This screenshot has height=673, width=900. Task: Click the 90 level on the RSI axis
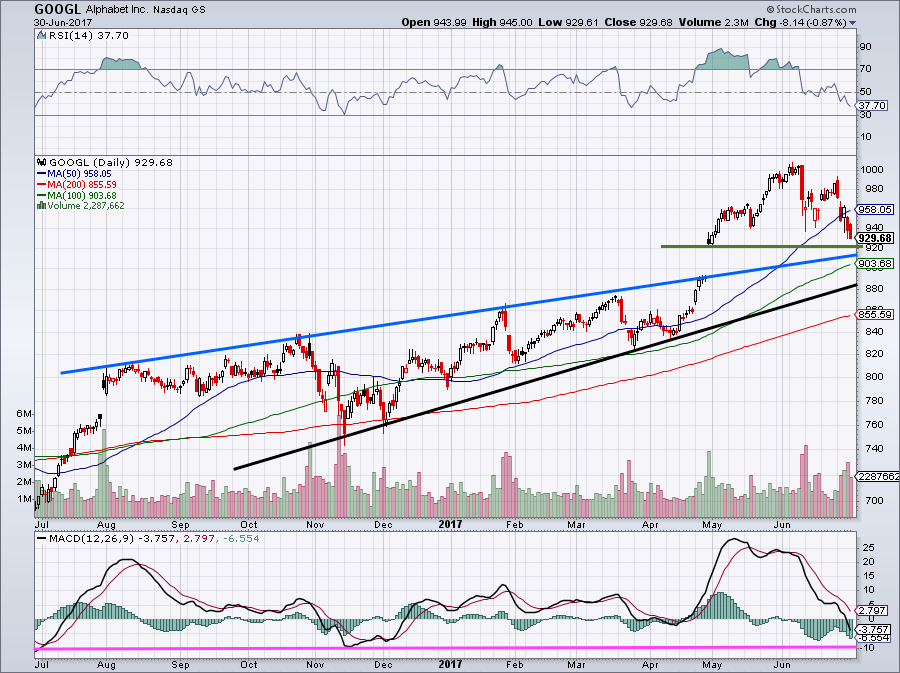(866, 46)
